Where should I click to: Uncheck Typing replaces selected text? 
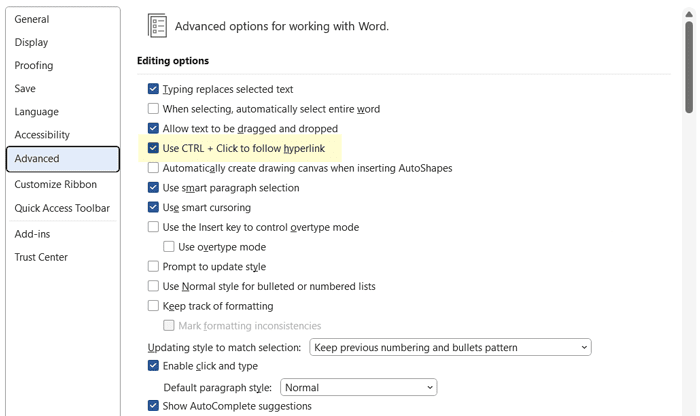point(153,89)
